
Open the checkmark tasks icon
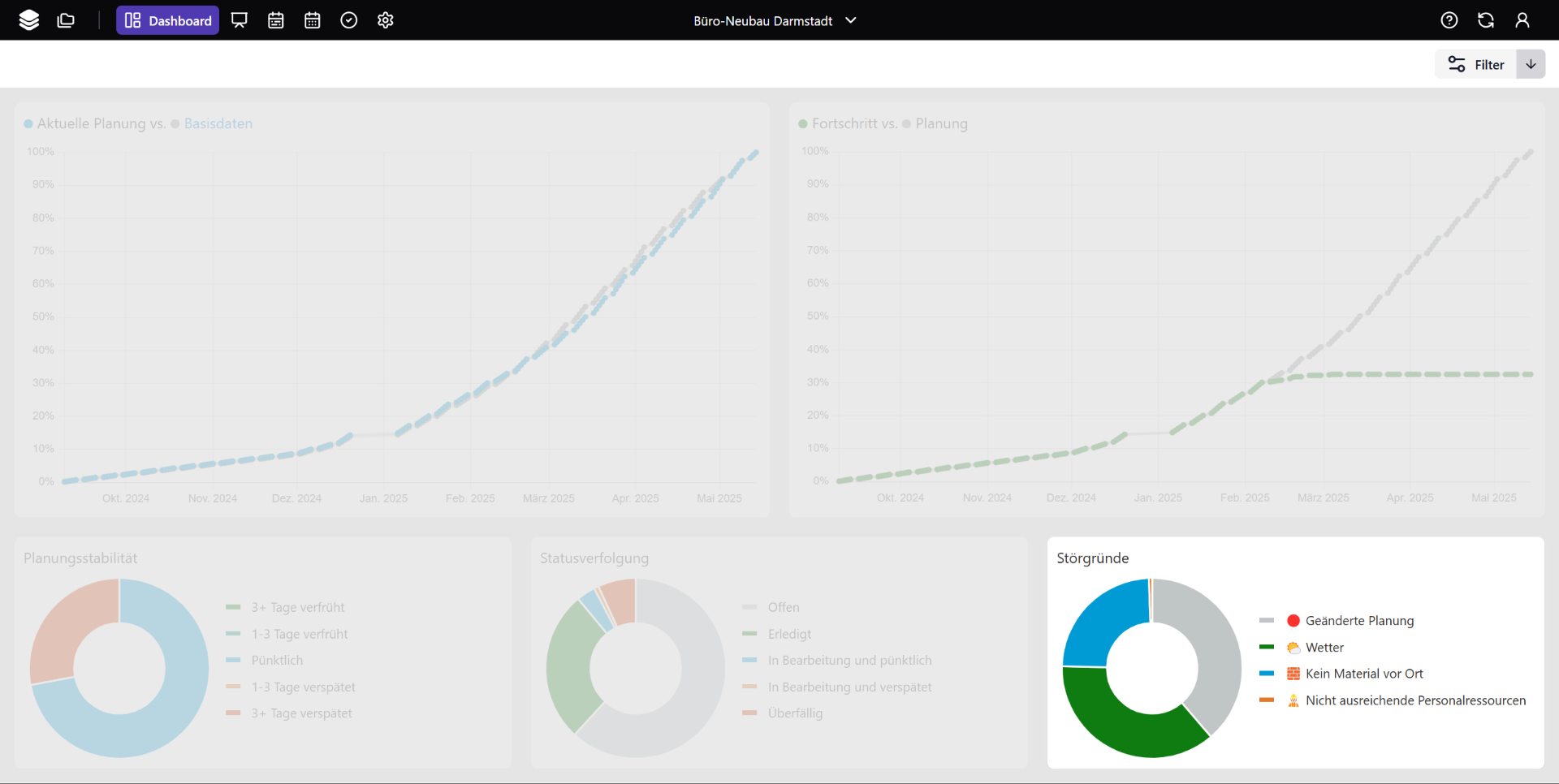click(x=349, y=20)
